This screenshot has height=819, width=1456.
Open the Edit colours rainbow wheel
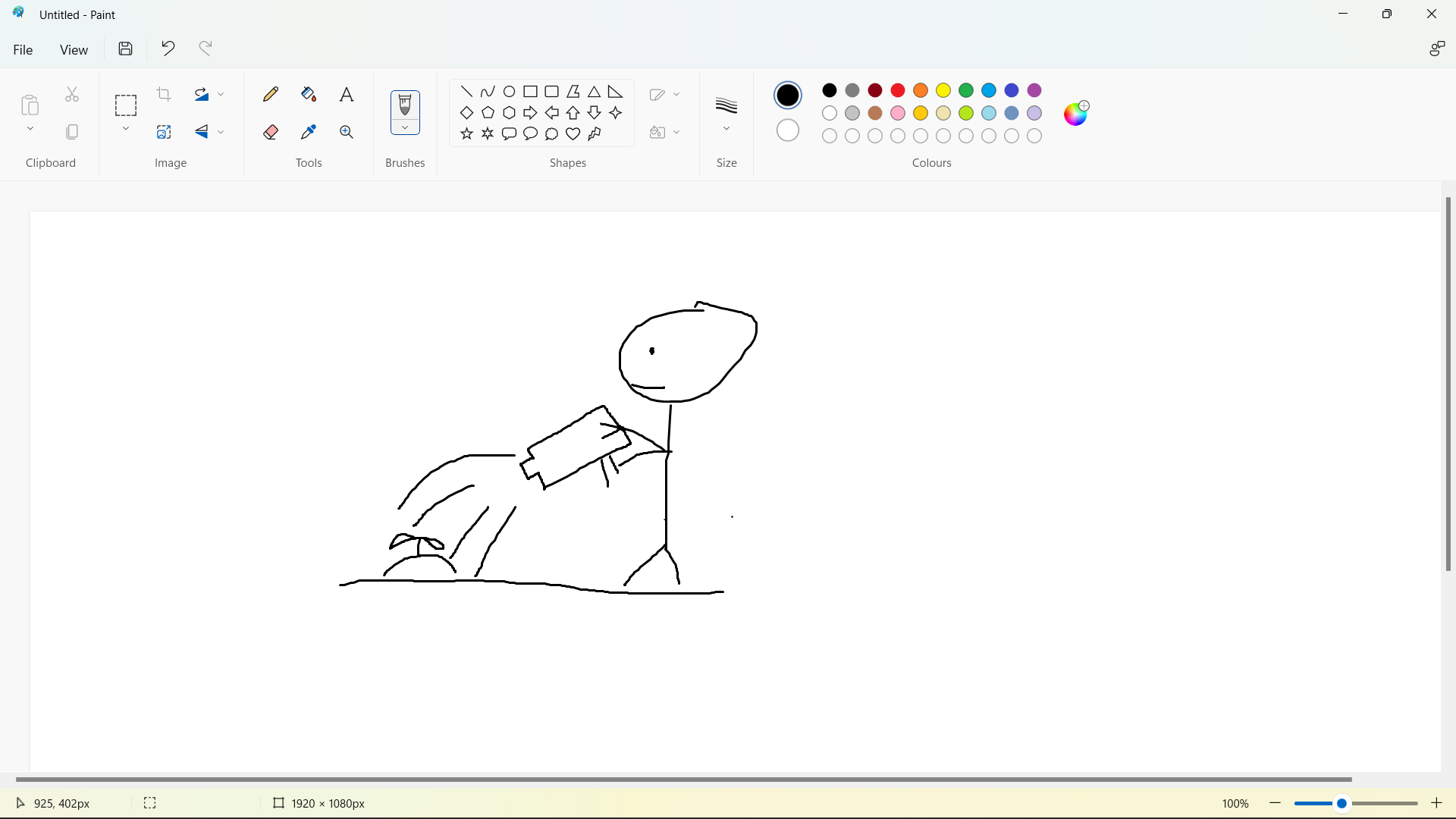tap(1075, 113)
